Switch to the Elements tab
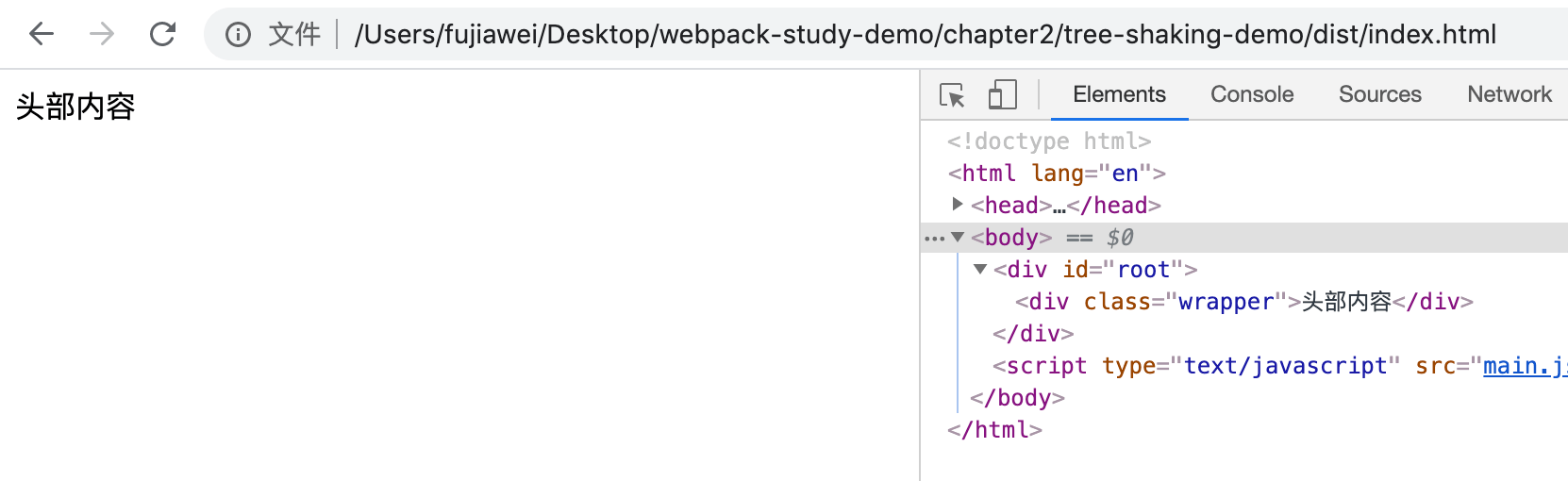 [x=1119, y=94]
